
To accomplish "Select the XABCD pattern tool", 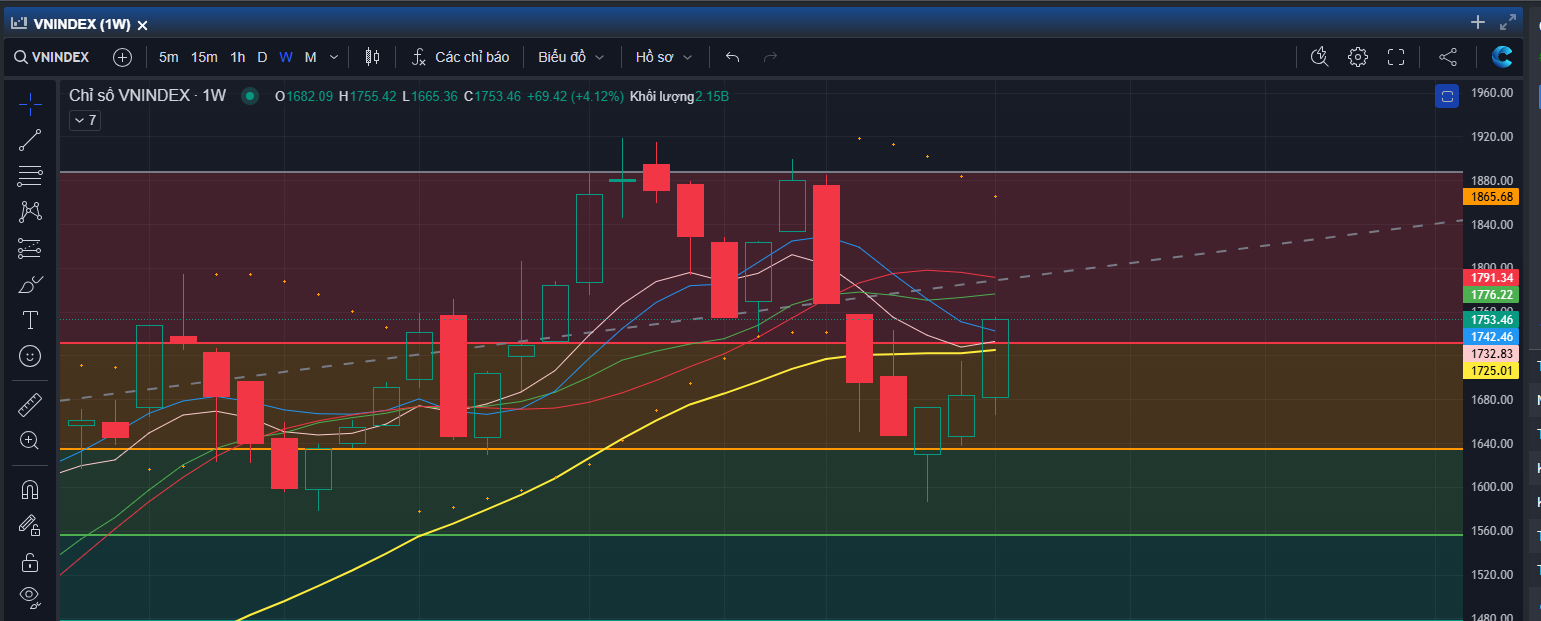I will 30,212.
